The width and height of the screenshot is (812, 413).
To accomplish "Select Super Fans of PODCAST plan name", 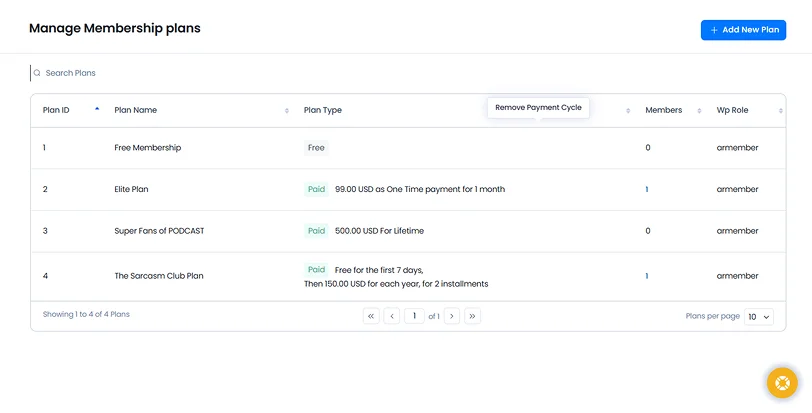I will tap(159, 231).
